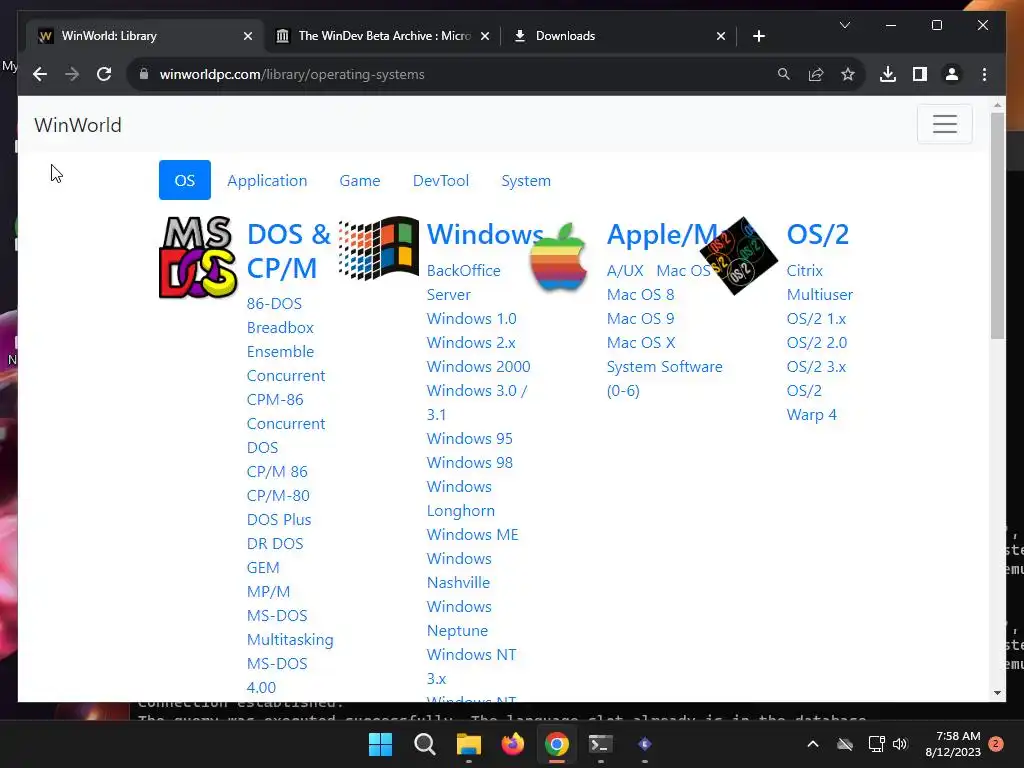Open the GEM link
The image size is (1024, 768).
tap(263, 568)
